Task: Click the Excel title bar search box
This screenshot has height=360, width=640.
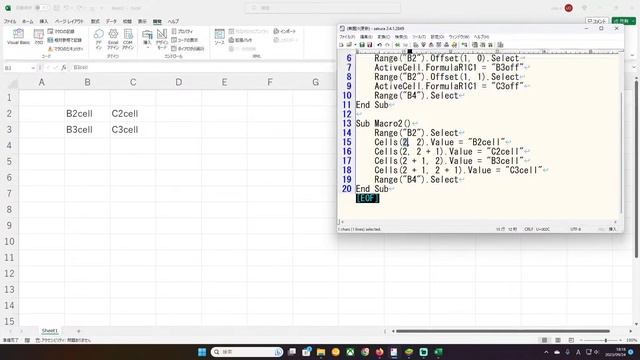Action: point(322,8)
